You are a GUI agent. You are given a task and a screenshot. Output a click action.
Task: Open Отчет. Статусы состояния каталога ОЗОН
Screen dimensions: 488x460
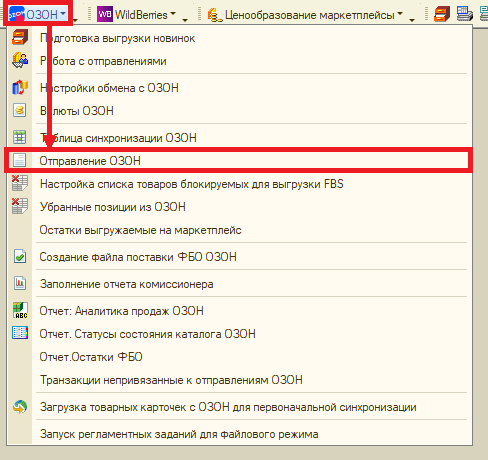click(x=240, y=334)
